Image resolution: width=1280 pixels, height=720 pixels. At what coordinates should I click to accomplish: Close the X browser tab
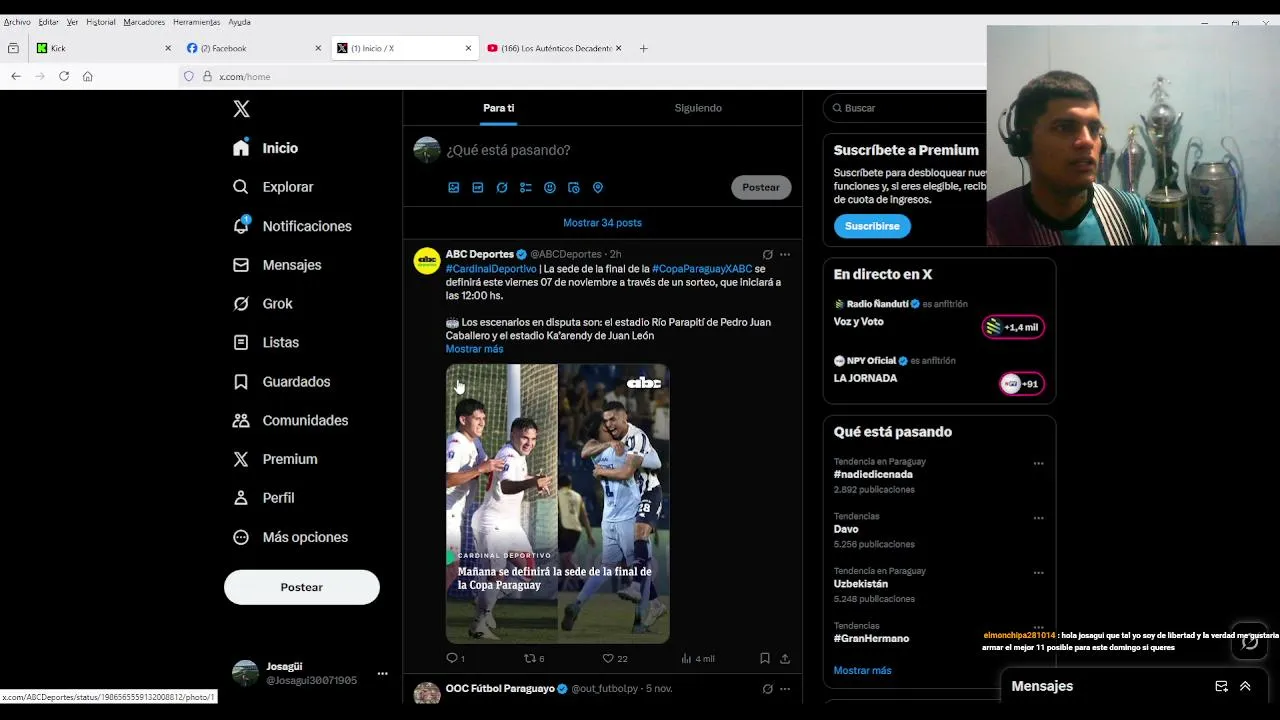tap(468, 48)
